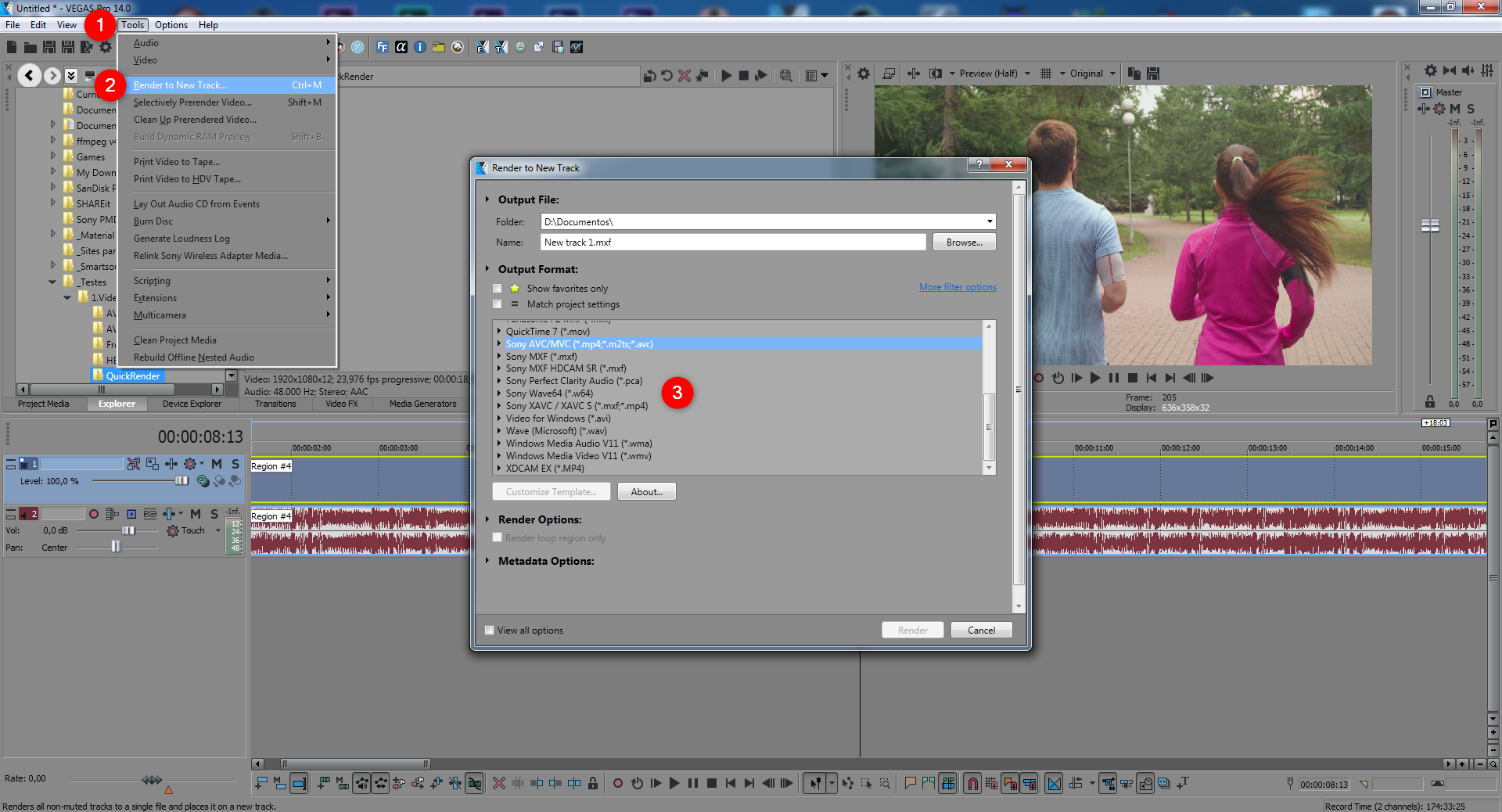The height and width of the screenshot is (812, 1502).
Task: Enable the 'Show favorites only' checkbox
Action: 498,289
